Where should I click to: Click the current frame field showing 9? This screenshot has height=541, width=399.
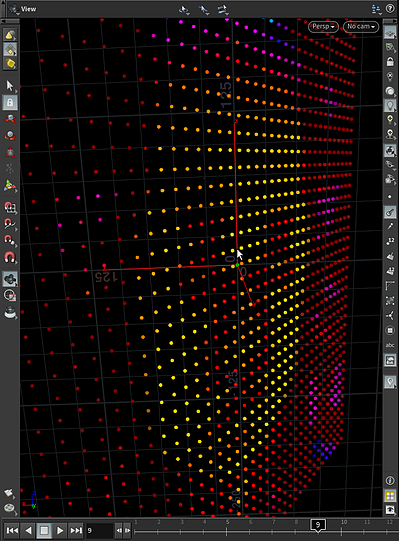(99, 530)
